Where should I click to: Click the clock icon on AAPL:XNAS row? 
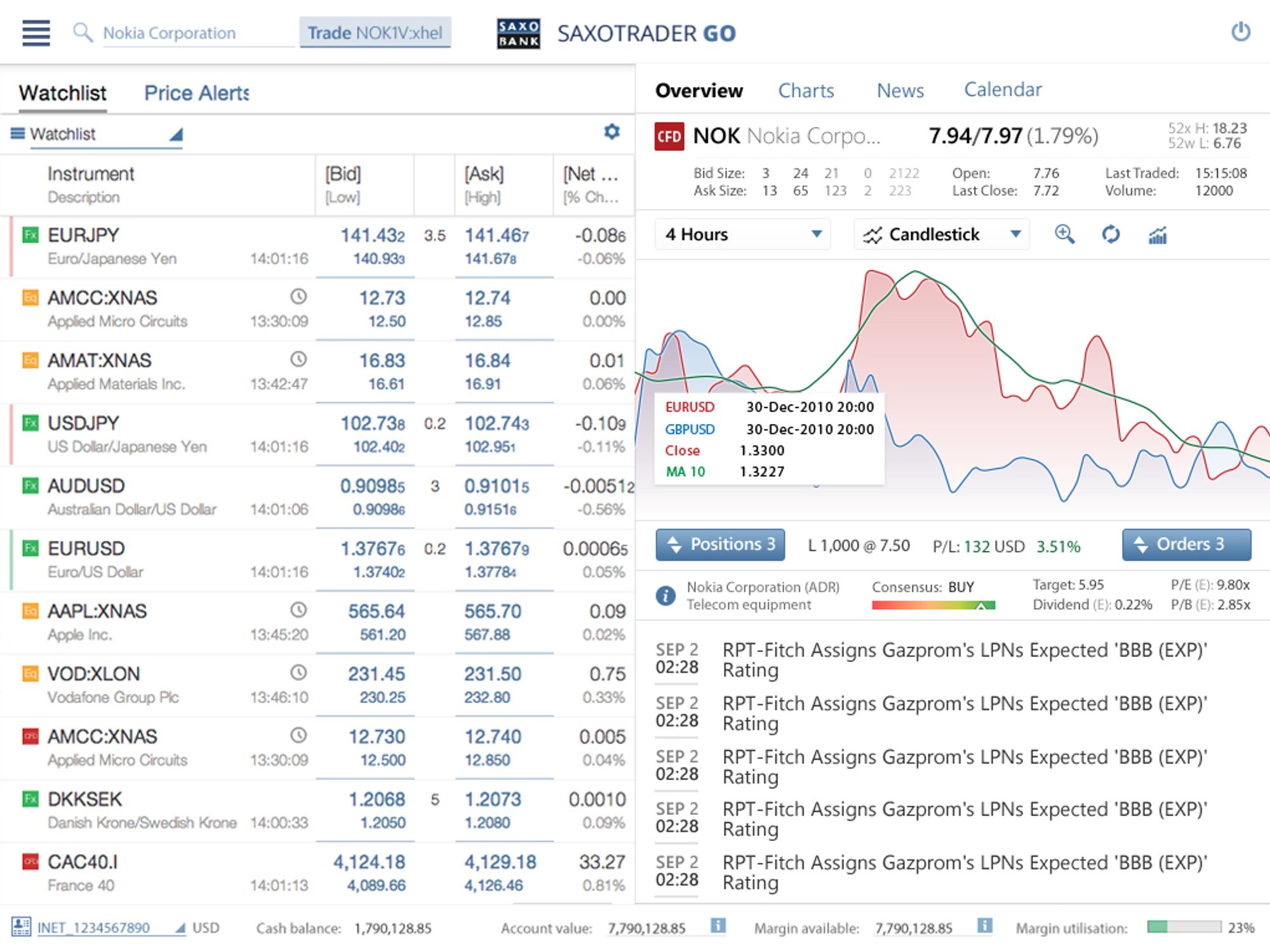pyautogui.click(x=298, y=610)
